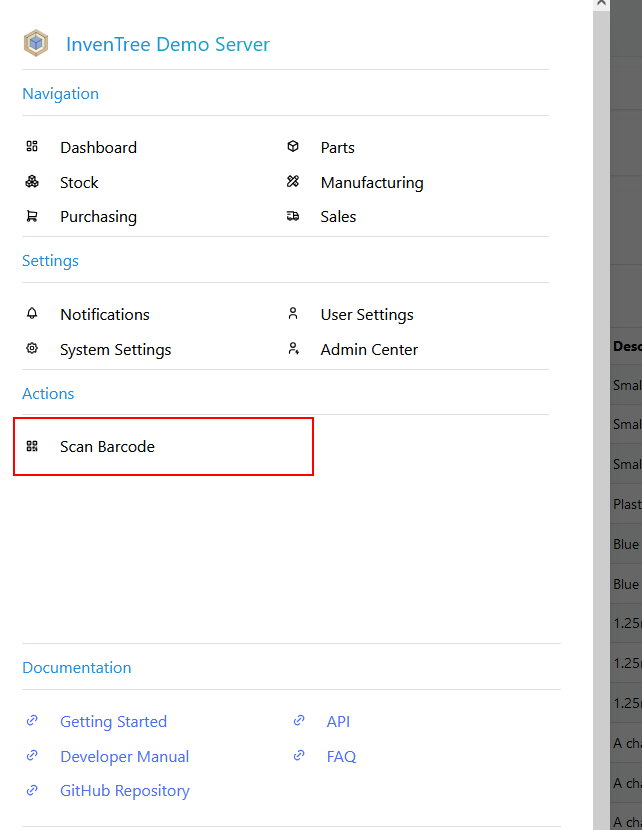Click the Purchasing cart icon

pos(32,216)
